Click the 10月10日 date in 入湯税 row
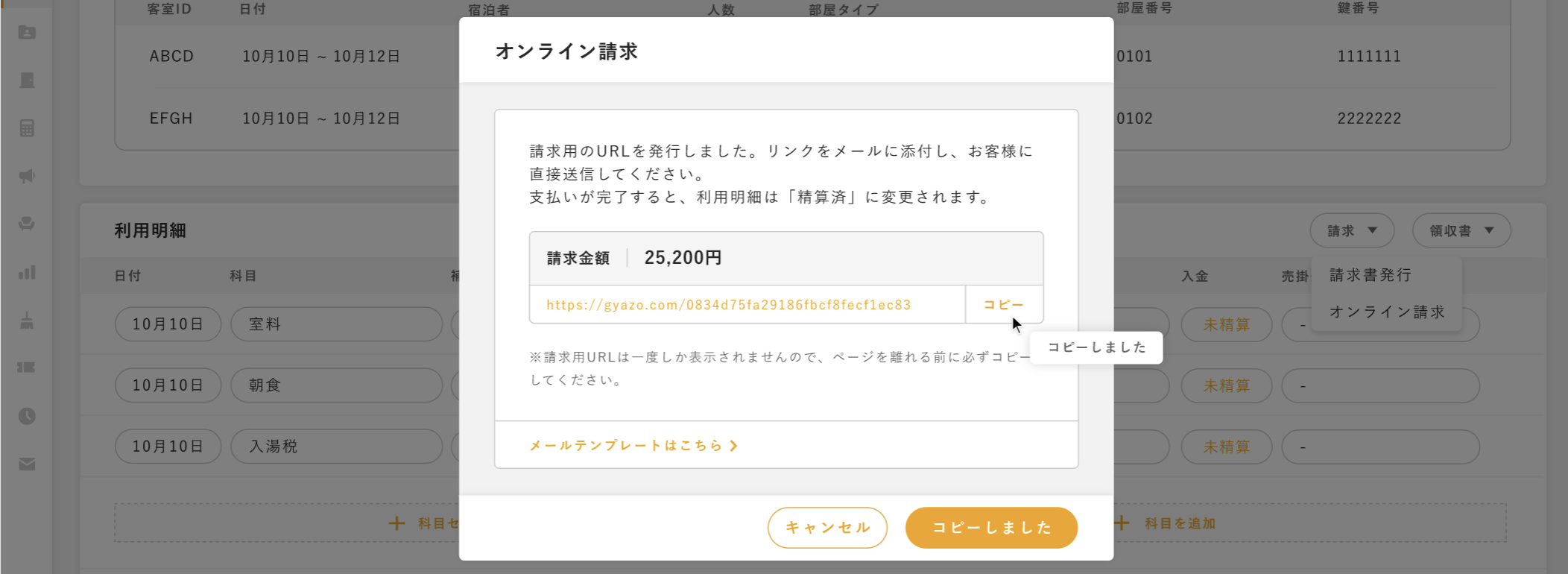 tap(168, 447)
